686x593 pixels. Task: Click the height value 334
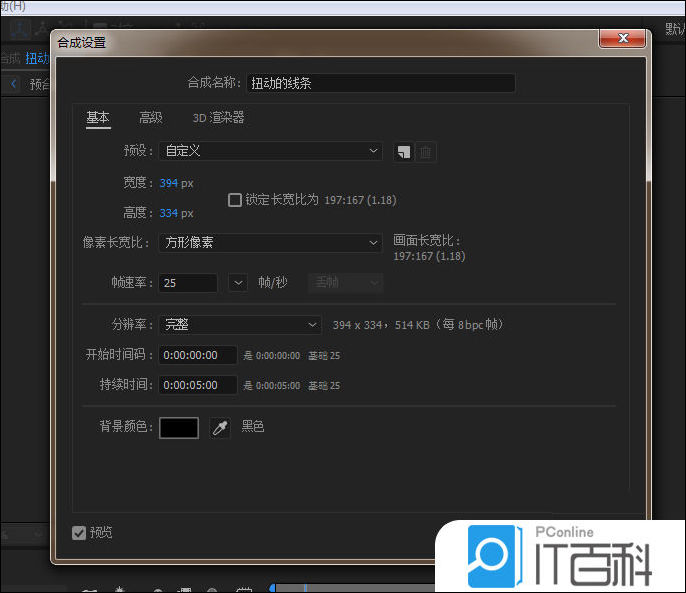click(x=168, y=213)
